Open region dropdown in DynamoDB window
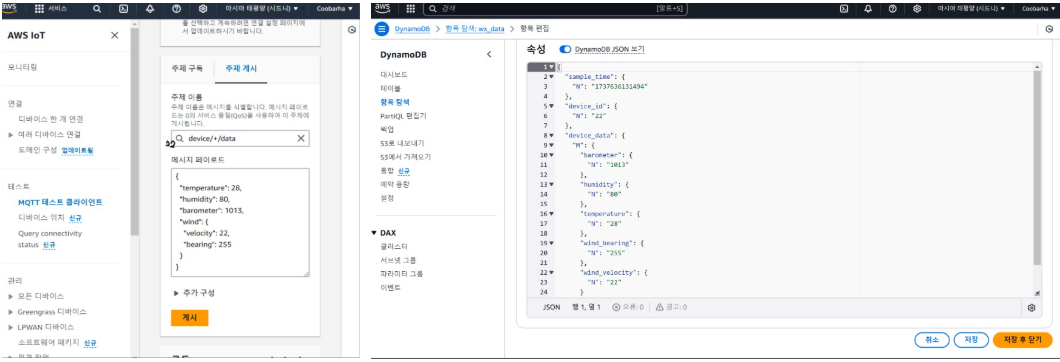 pyautogui.click(x=971, y=9)
